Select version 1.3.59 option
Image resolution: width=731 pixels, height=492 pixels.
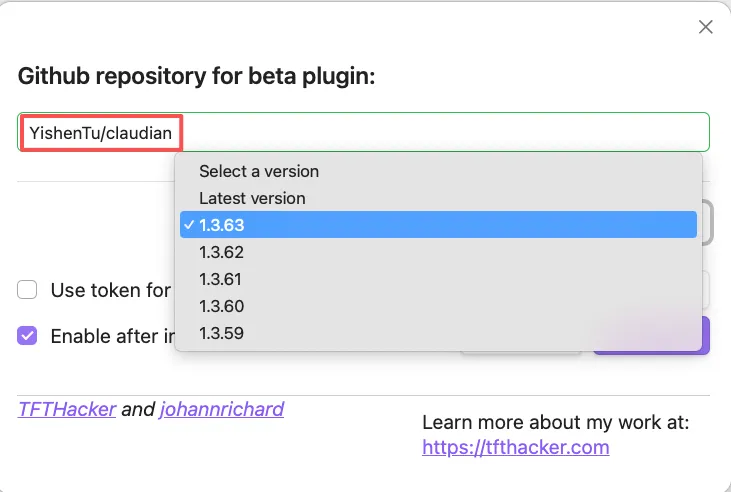(x=221, y=333)
